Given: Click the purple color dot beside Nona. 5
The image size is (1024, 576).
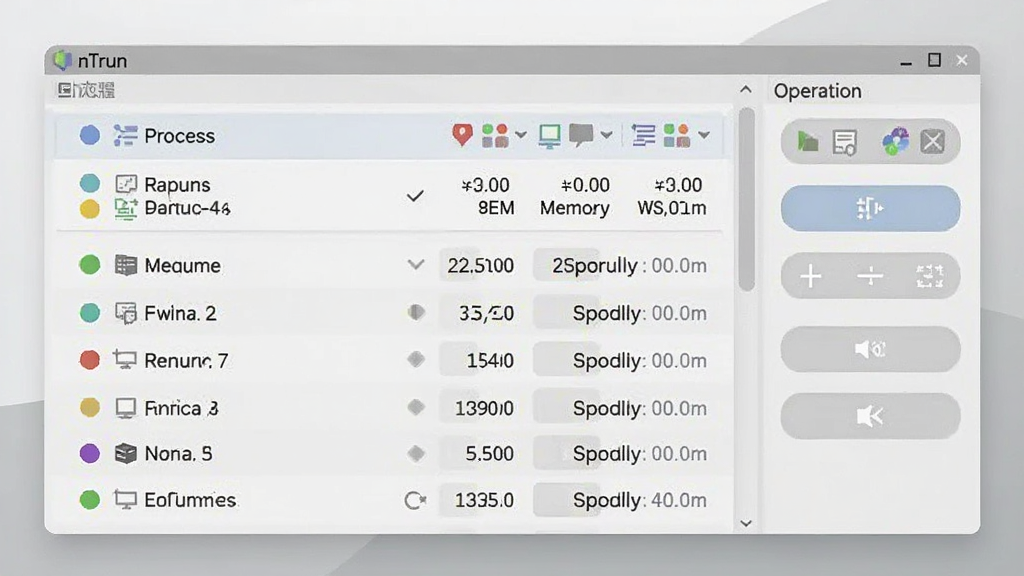Looking at the screenshot, I should [x=89, y=453].
